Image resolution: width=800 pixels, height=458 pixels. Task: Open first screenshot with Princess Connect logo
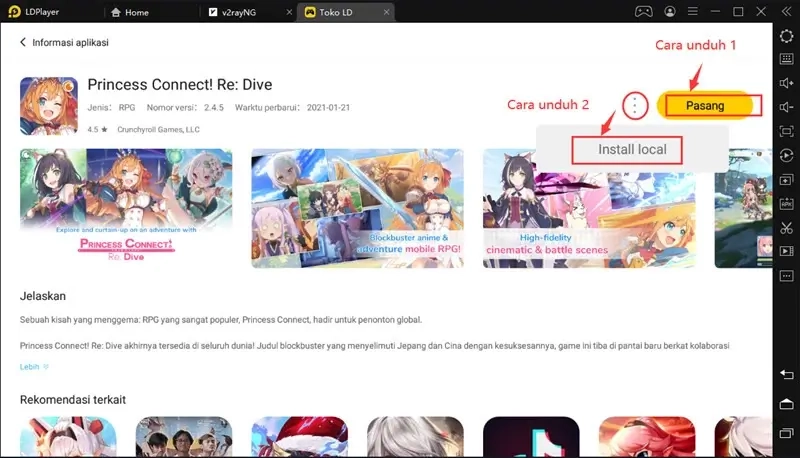tap(126, 208)
